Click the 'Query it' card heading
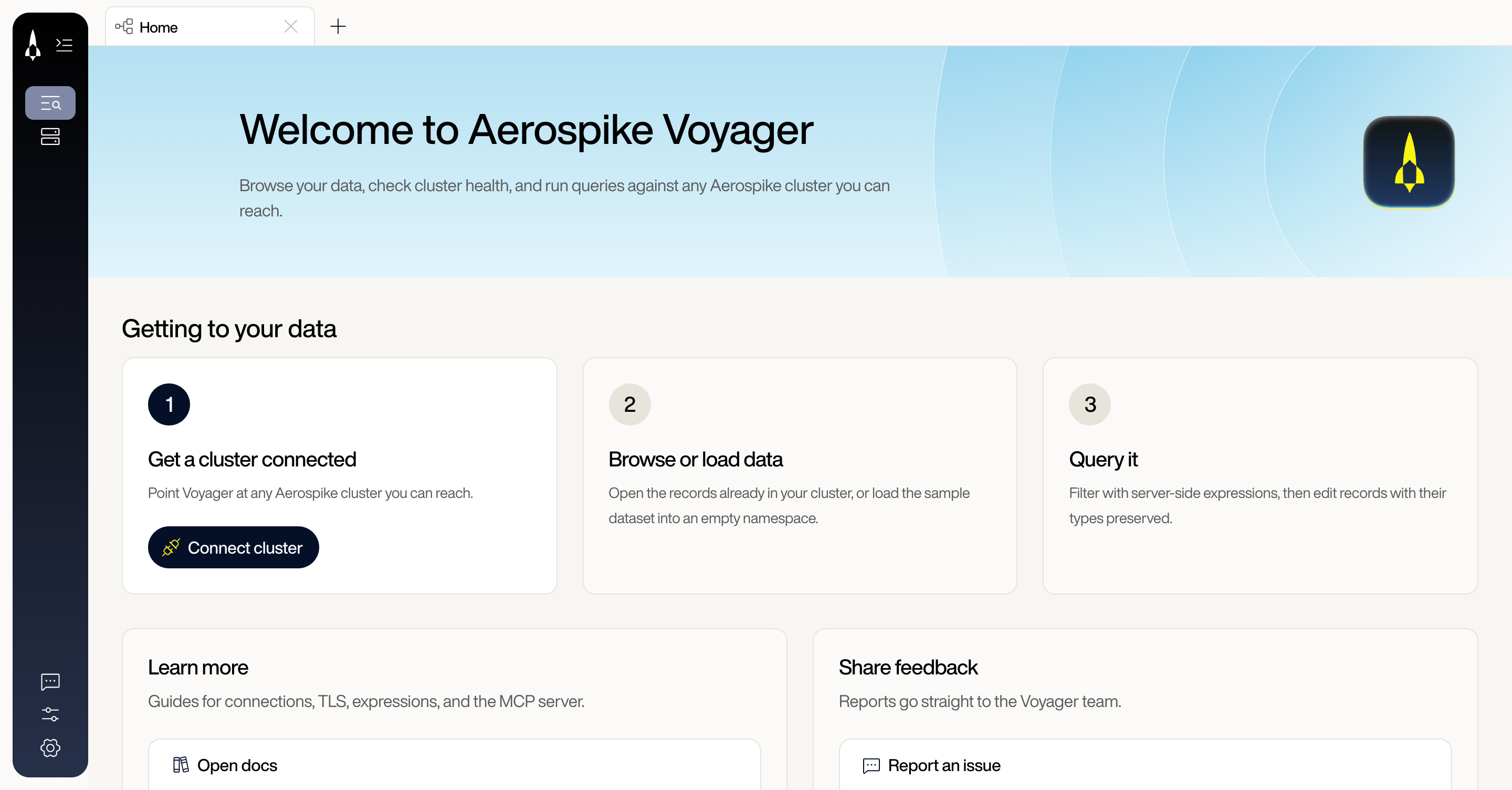The image size is (1512, 790). point(1103,459)
